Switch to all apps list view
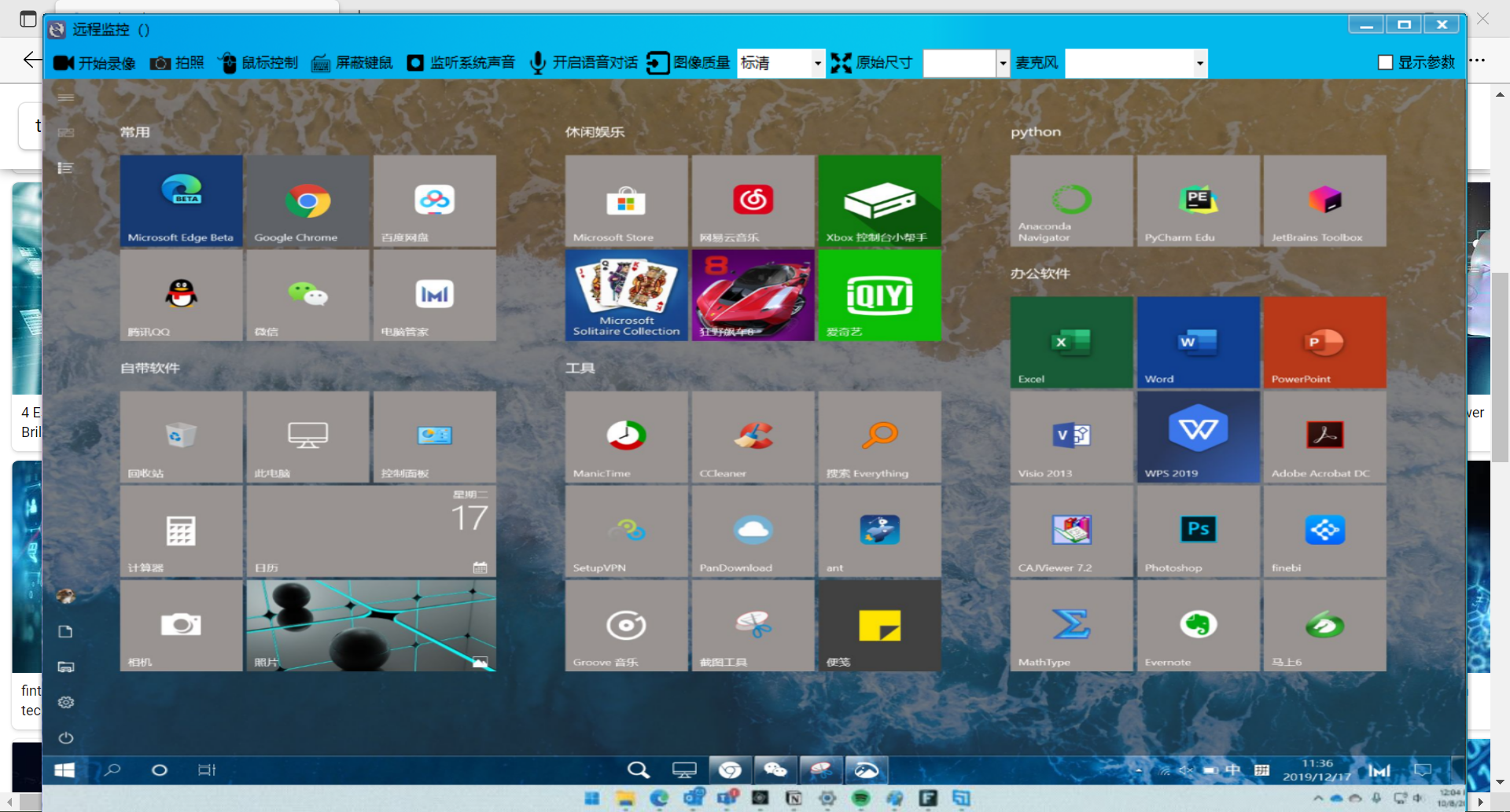 [66, 167]
